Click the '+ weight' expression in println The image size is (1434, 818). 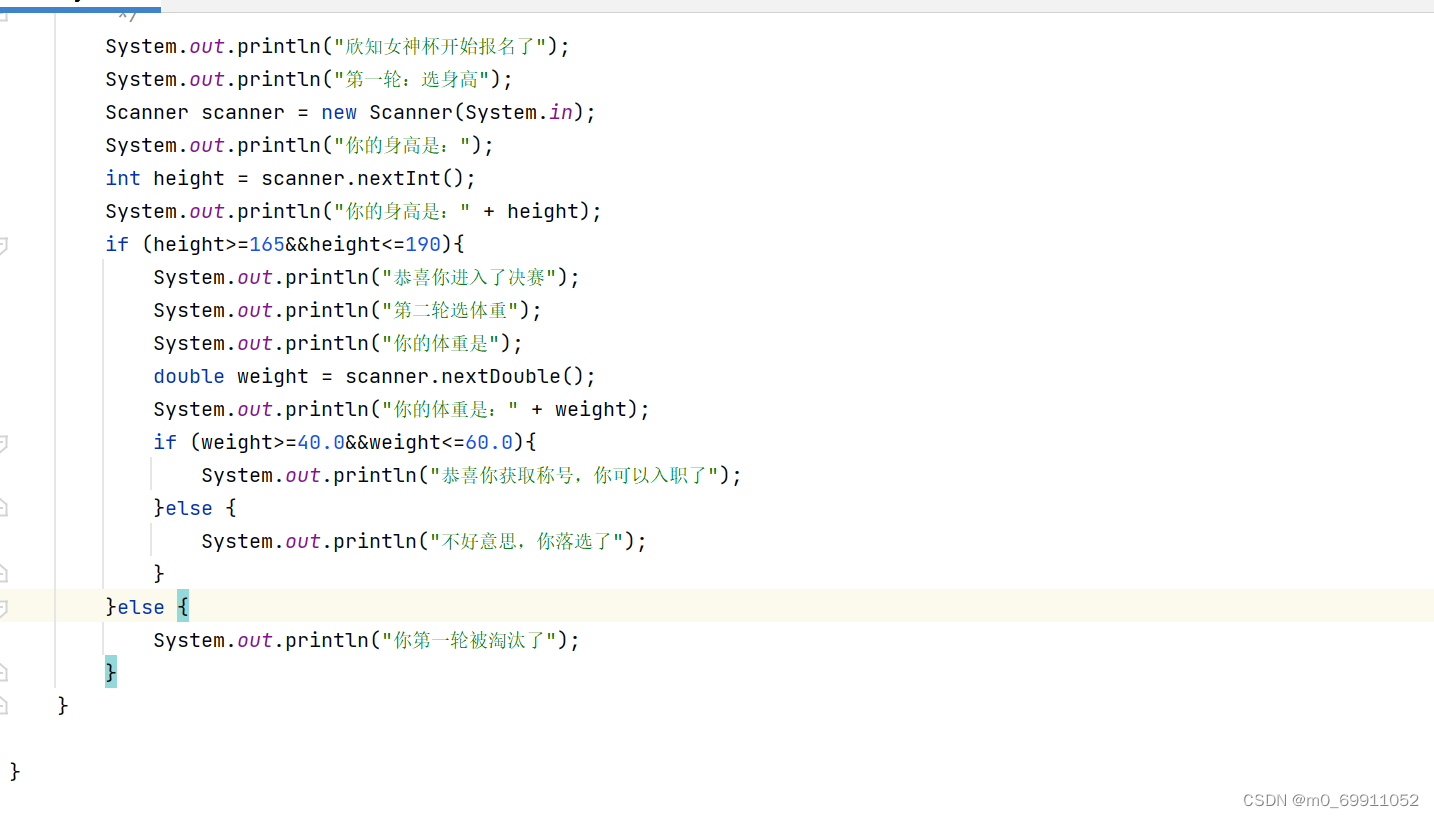point(579,409)
